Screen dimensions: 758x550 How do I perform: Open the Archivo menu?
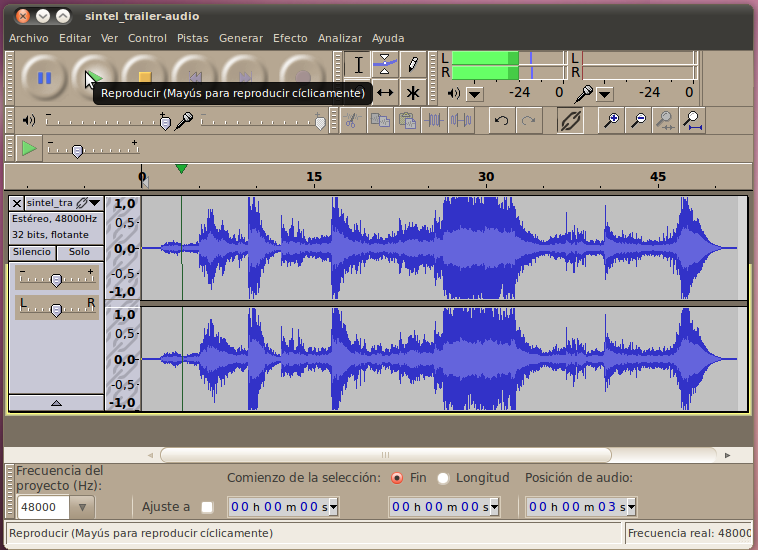pyautogui.click(x=29, y=38)
